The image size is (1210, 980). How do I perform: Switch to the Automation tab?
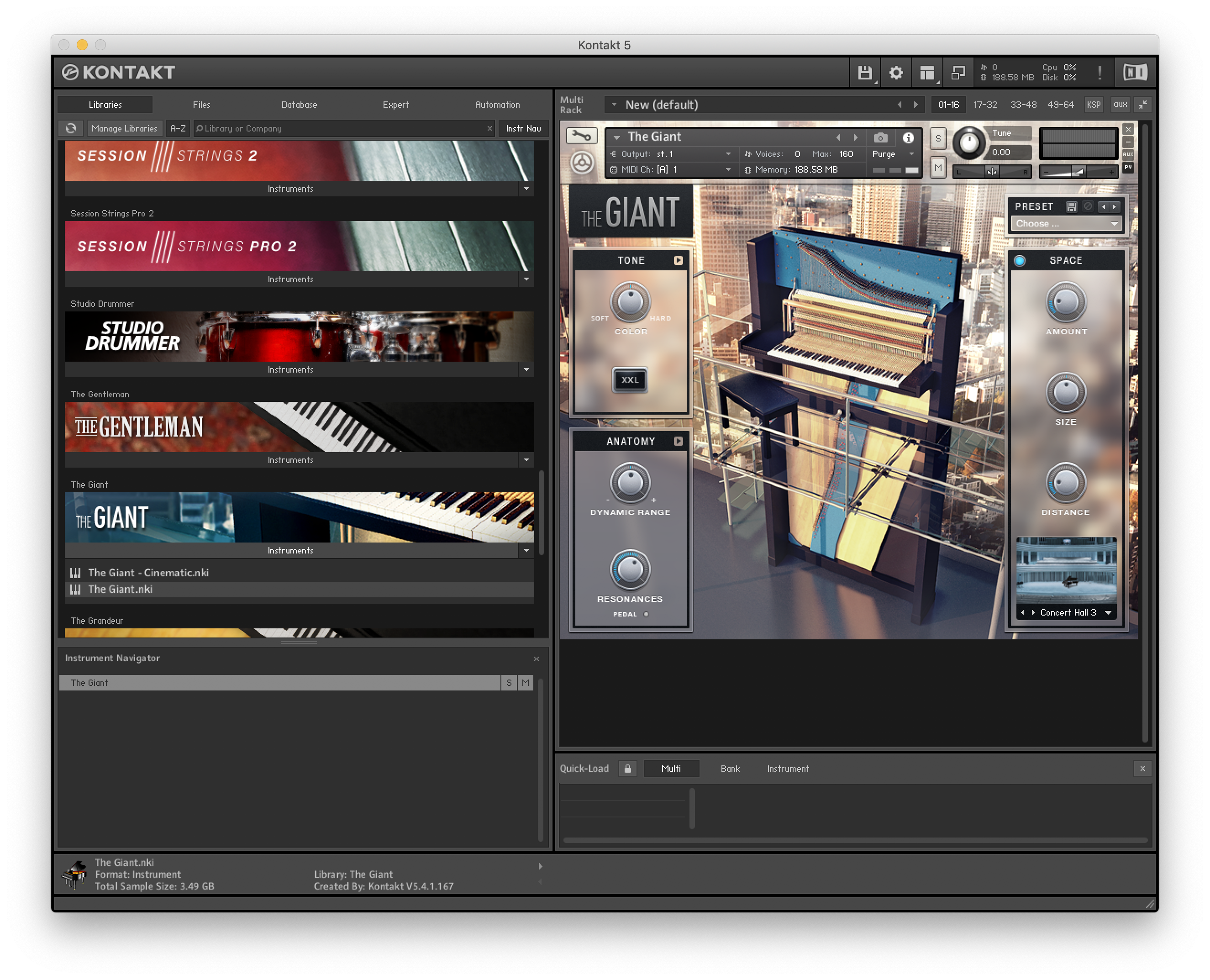click(497, 105)
